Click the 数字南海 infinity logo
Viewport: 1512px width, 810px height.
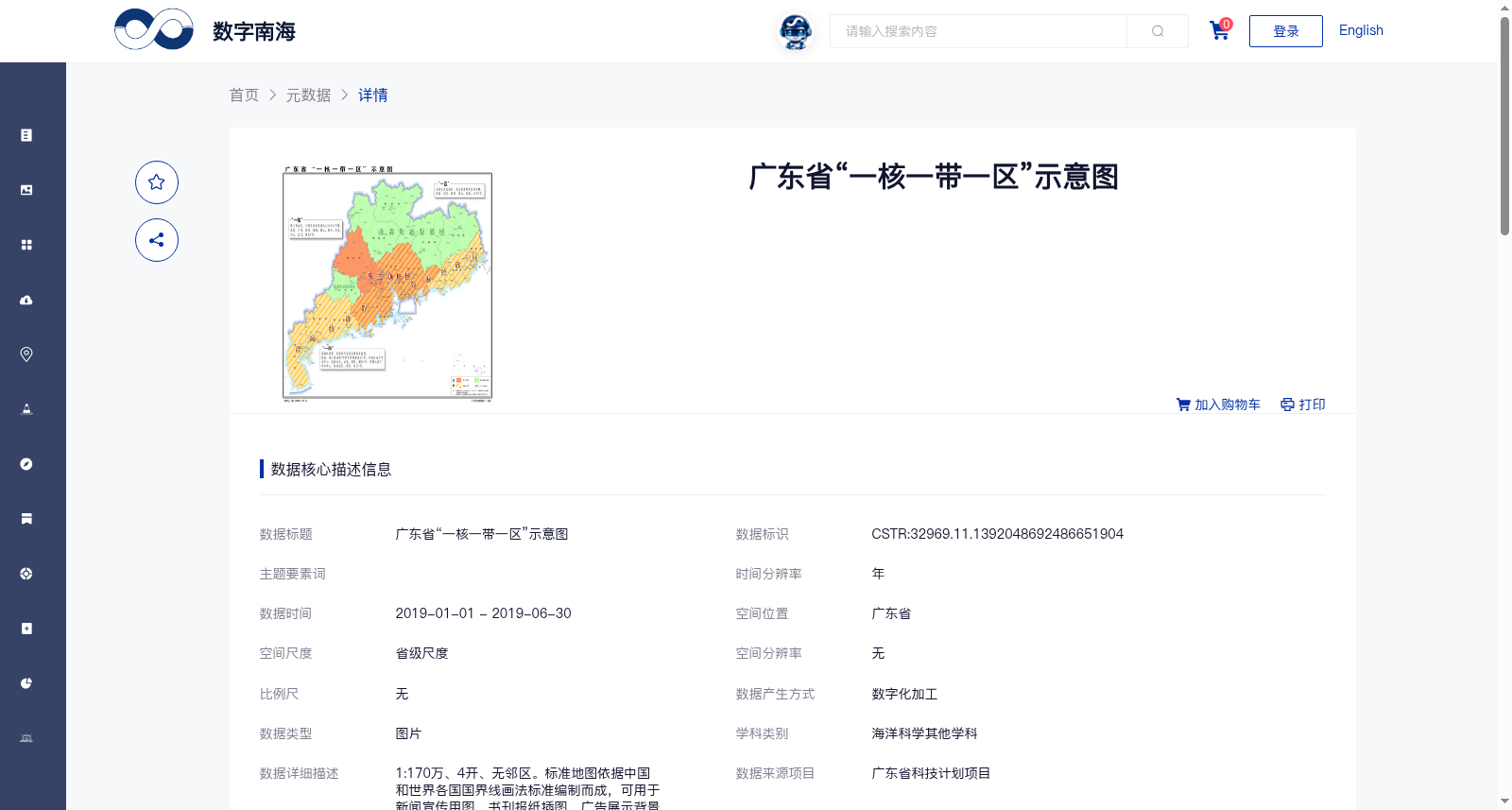point(154,29)
